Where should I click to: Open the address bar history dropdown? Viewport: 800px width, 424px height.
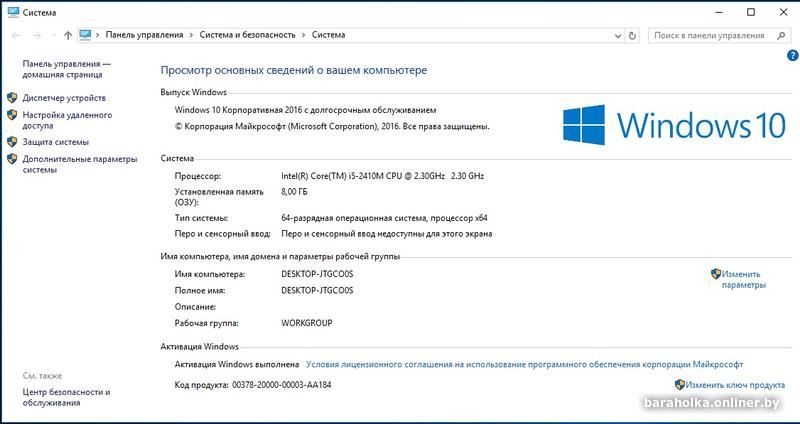click(x=618, y=36)
